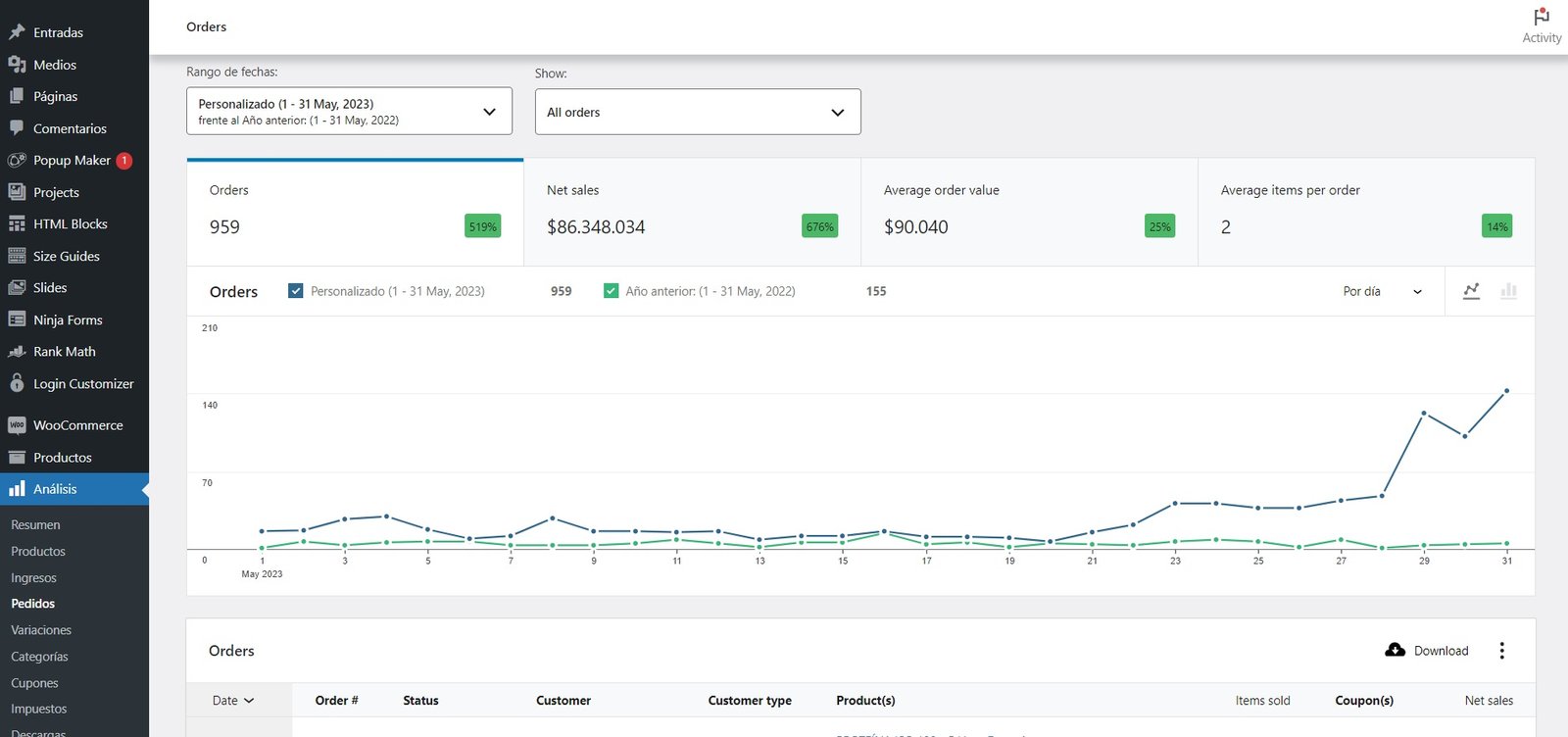Uncheck the Año anterior May 2022 series
The height and width of the screenshot is (737, 1568).
point(612,291)
